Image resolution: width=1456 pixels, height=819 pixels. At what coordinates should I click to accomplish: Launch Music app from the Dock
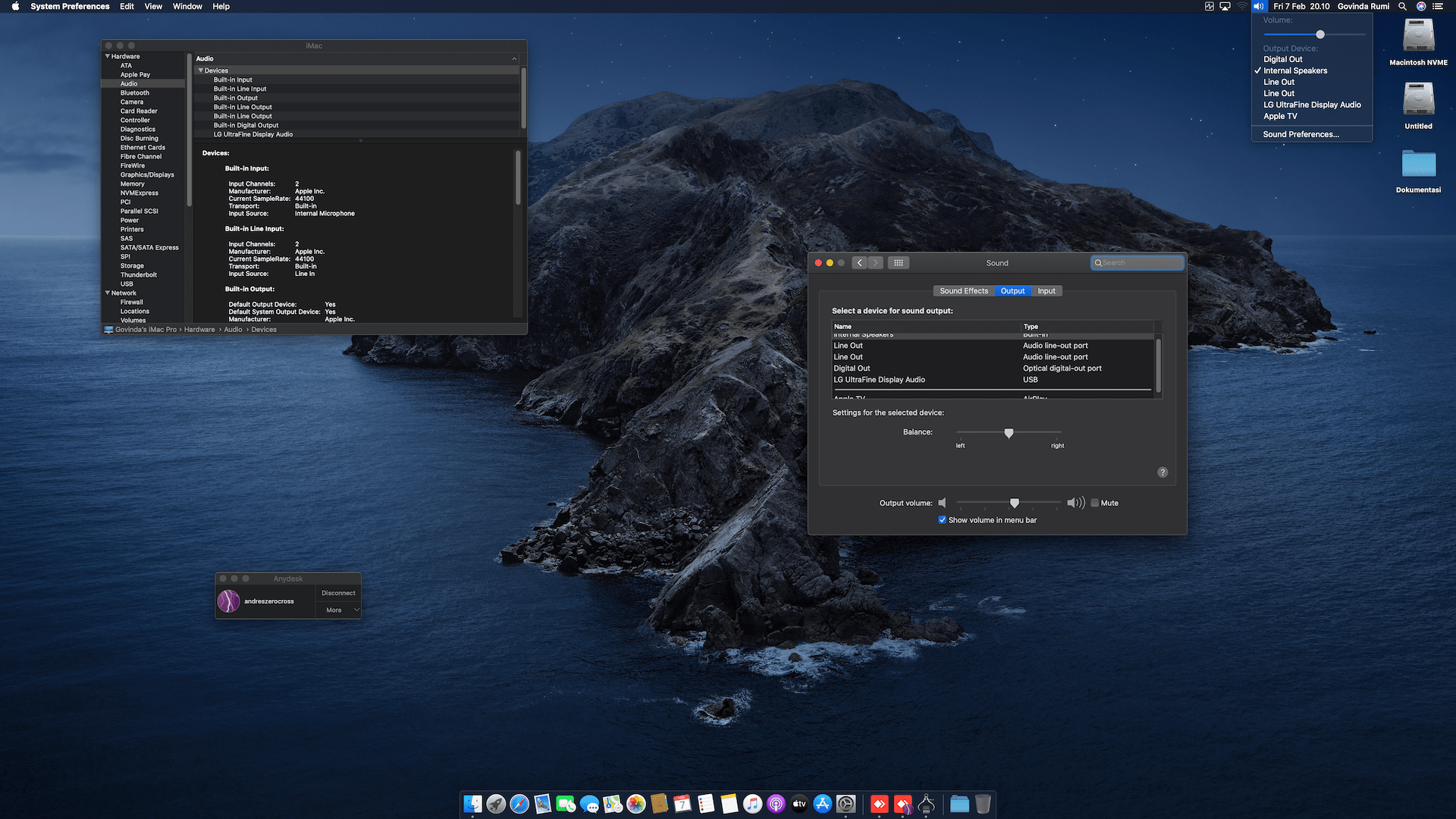[x=752, y=804]
